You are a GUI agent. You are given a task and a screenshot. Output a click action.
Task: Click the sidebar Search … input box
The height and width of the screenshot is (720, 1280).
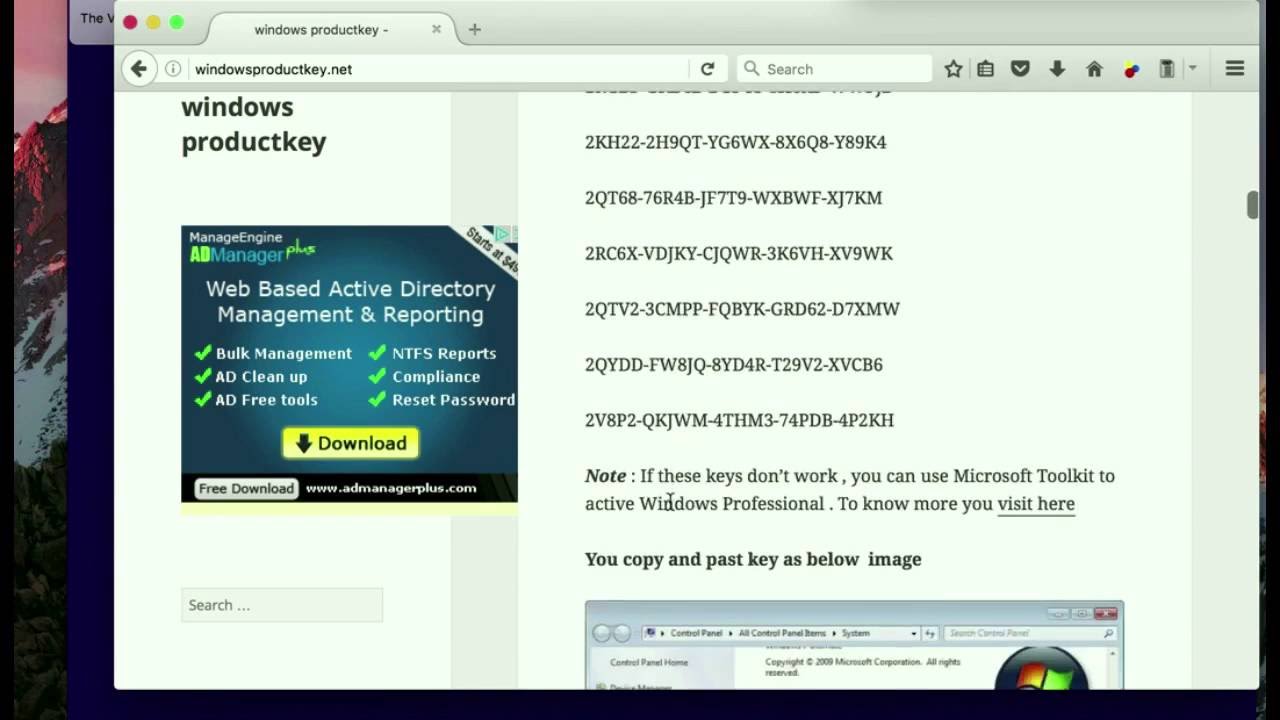pyautogui.click(x=282, y=605)
